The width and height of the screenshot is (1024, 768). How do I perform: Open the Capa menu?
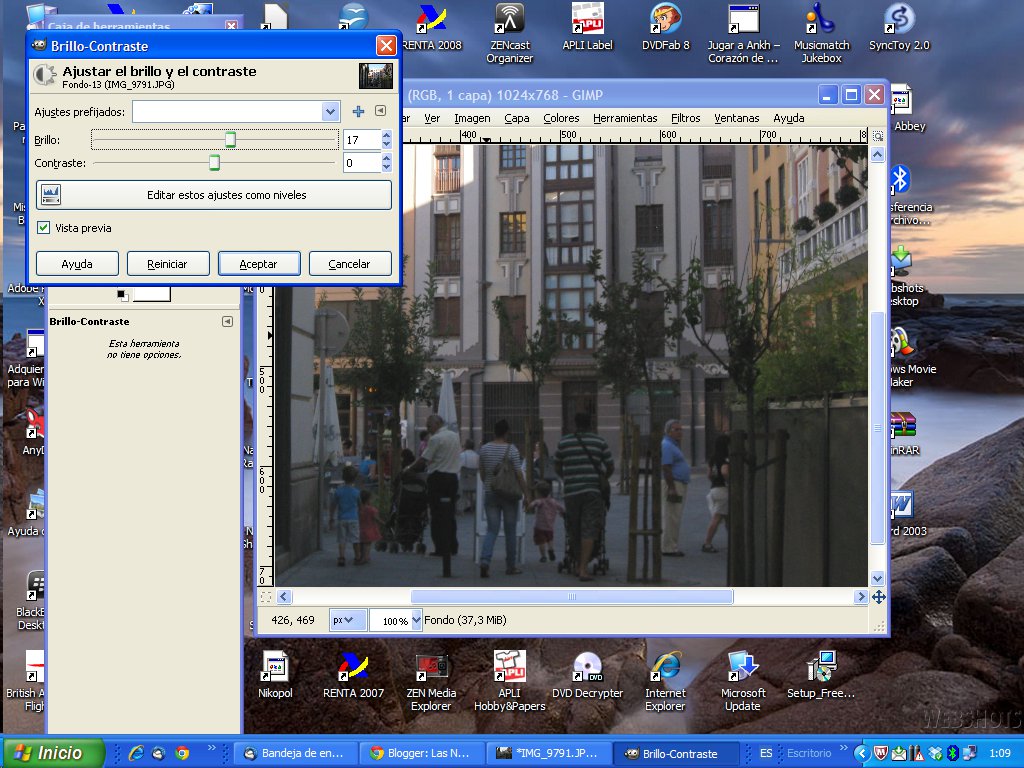point(517,118)
